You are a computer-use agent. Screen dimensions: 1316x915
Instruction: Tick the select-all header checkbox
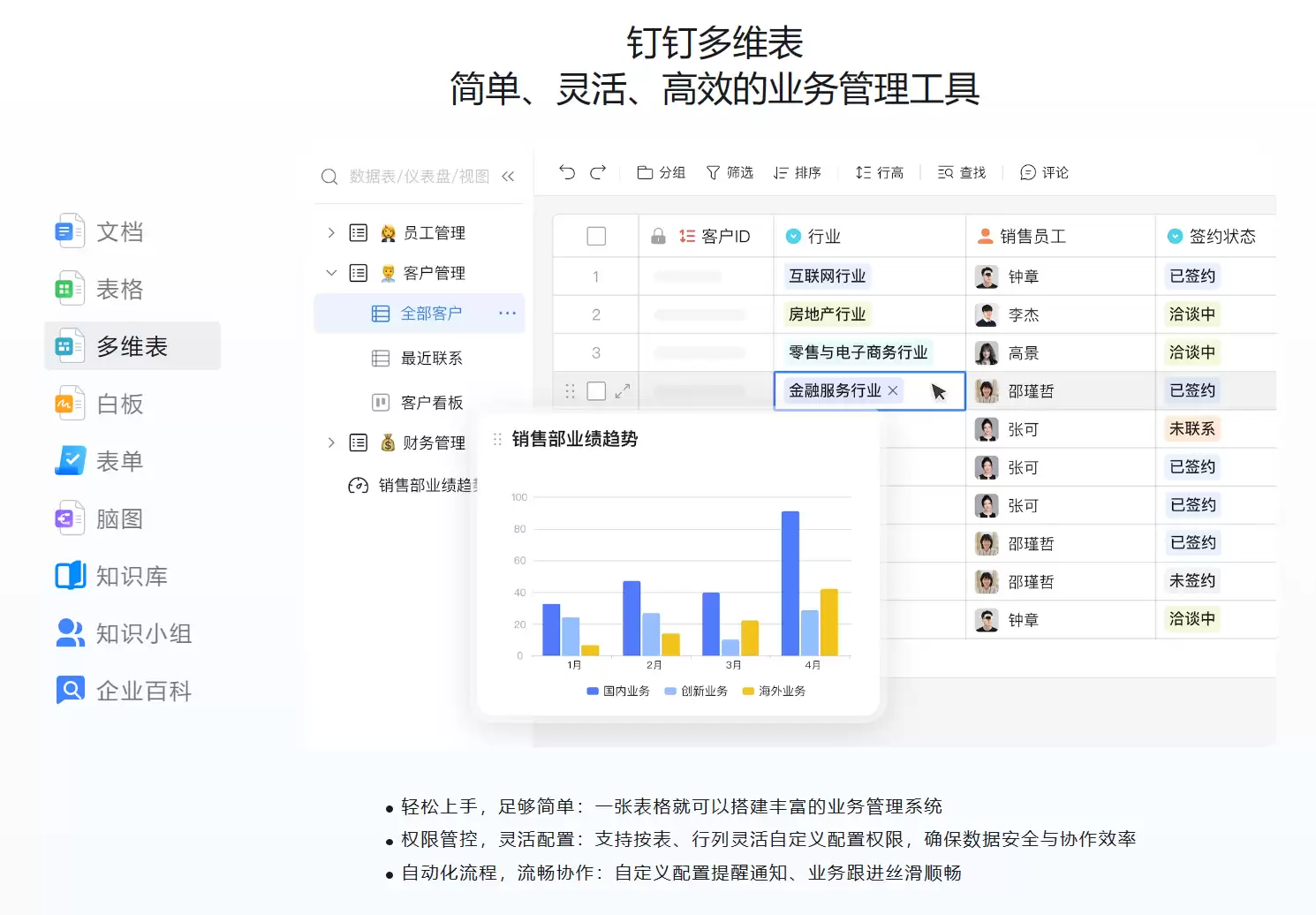pyautogui.click(x=596, y=236)
